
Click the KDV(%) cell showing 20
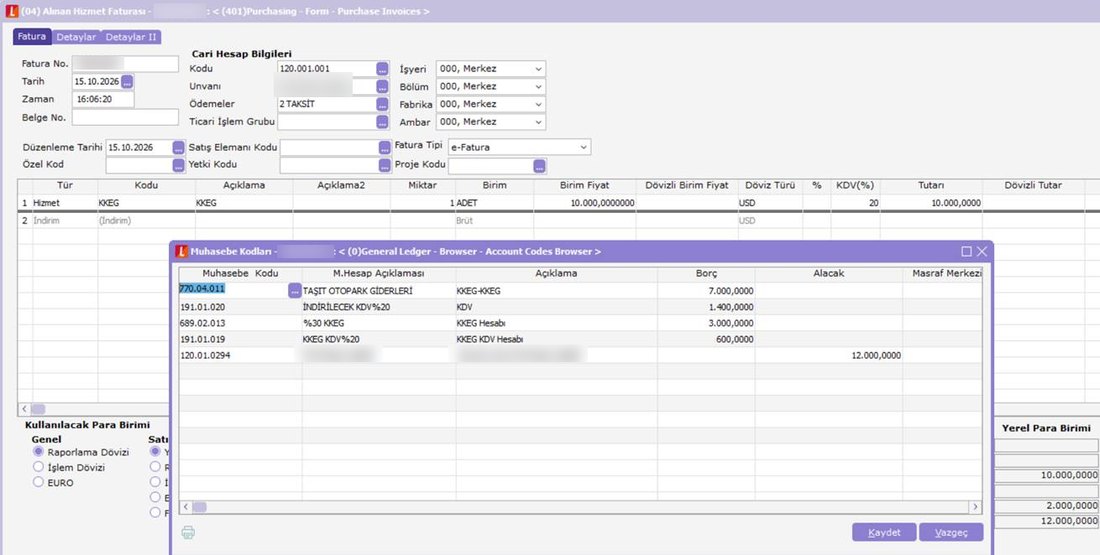(x=855, y=203)
